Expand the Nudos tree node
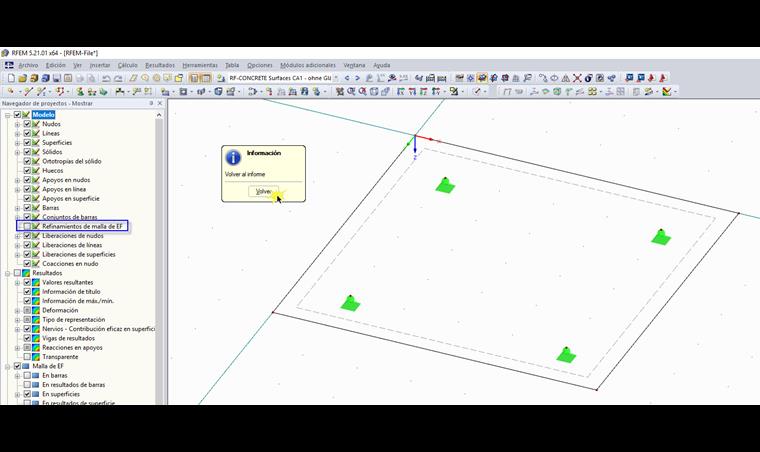This screenshot has width=760, height=452. (x=17, y=124)
